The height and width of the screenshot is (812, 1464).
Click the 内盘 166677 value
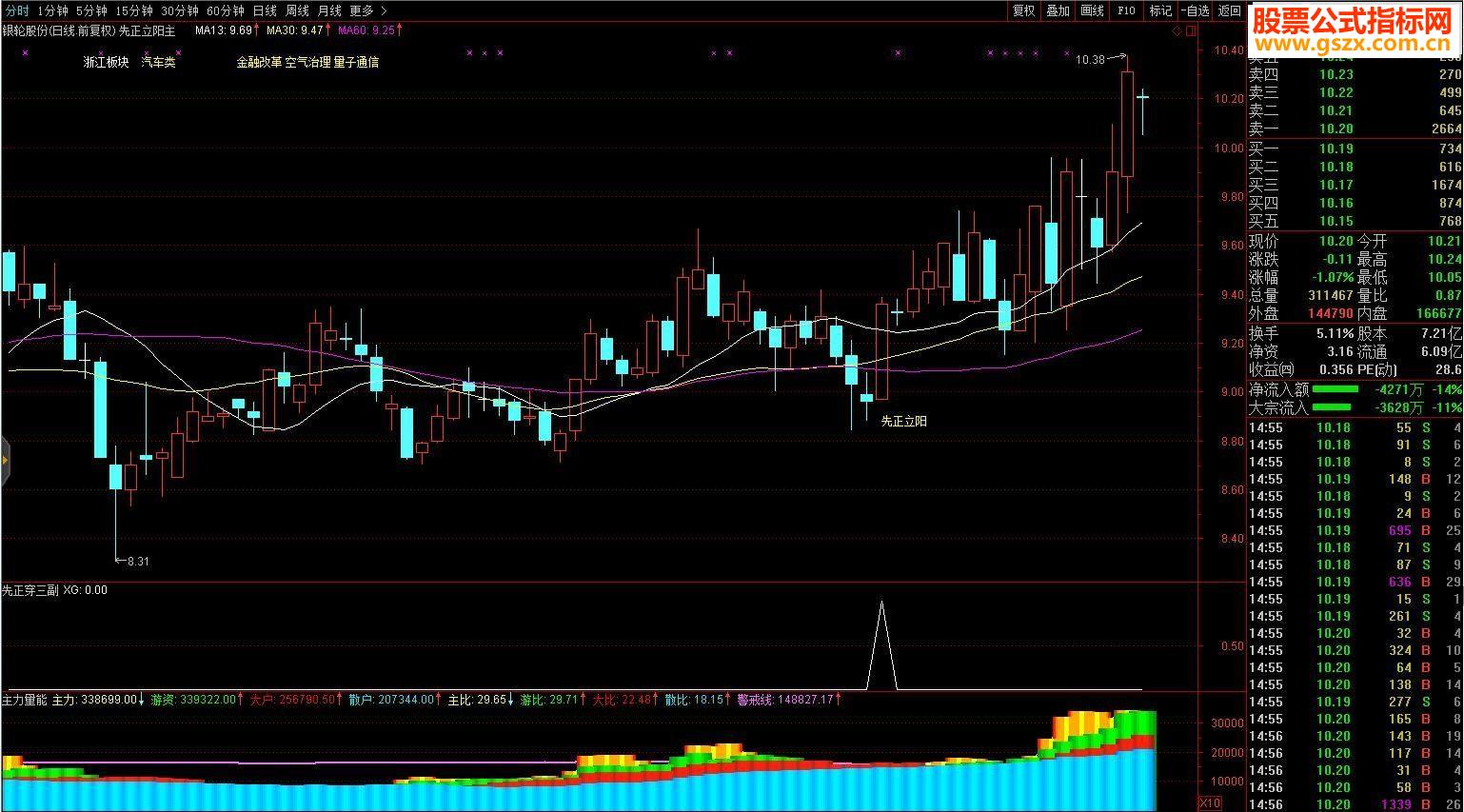pos(1438,313)
